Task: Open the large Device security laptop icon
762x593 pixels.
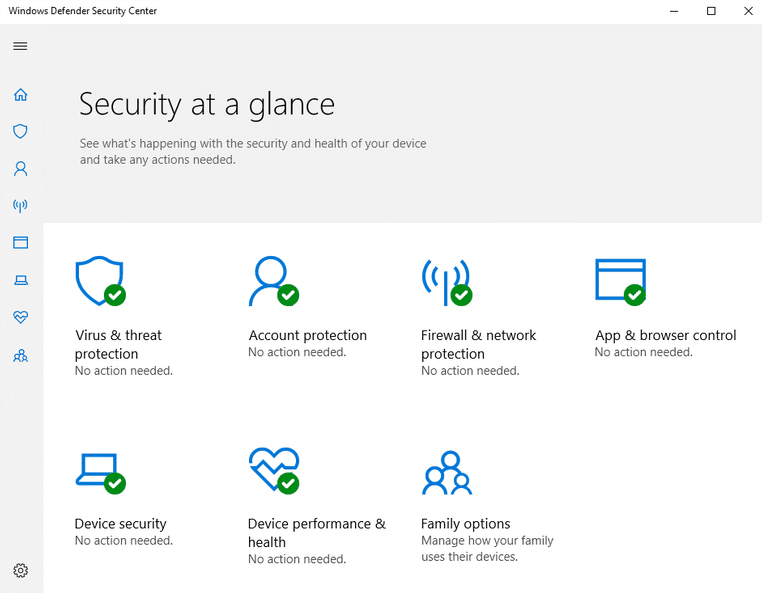Action: pos(99,470)
